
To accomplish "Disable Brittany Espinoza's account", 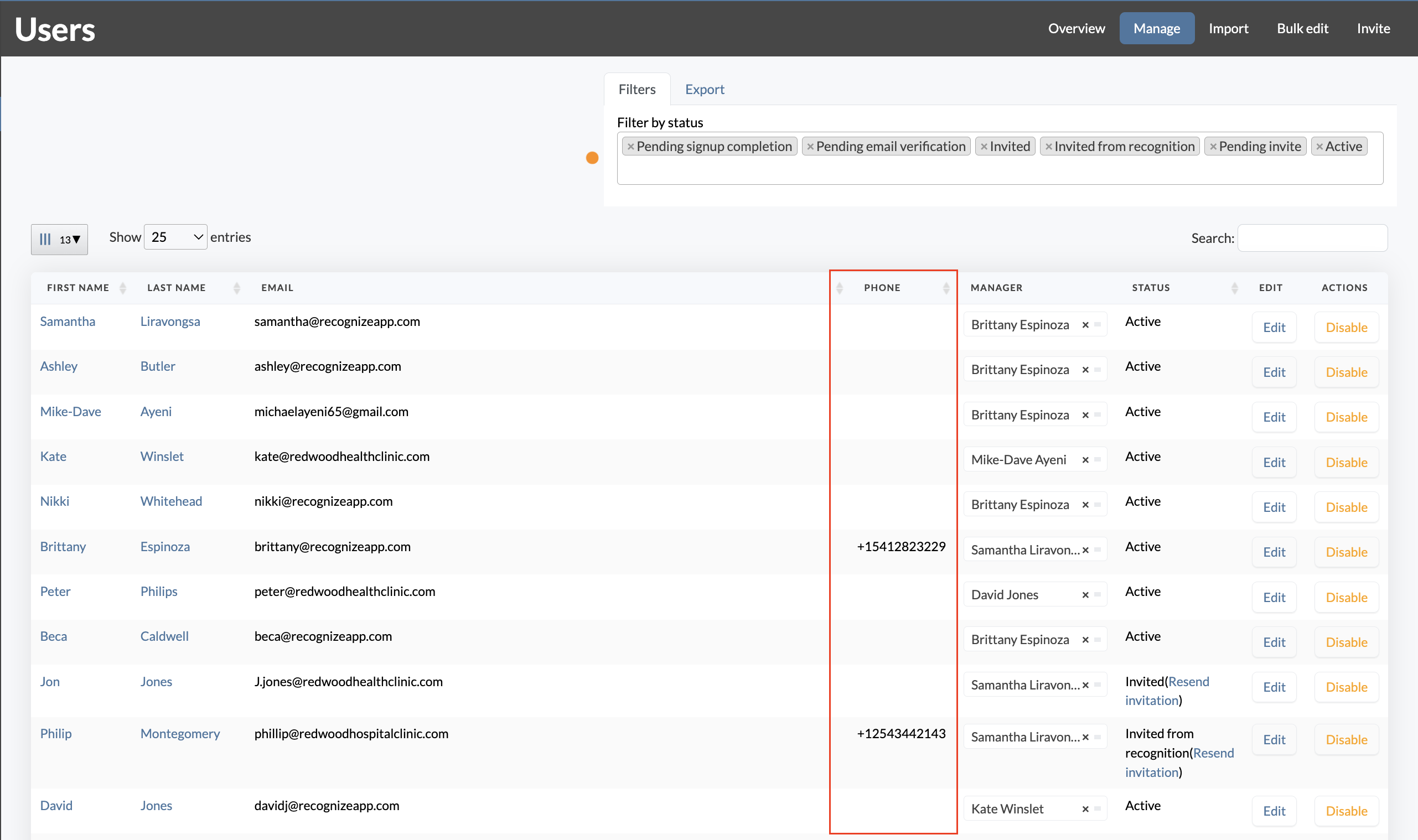I will (1346, 552).
